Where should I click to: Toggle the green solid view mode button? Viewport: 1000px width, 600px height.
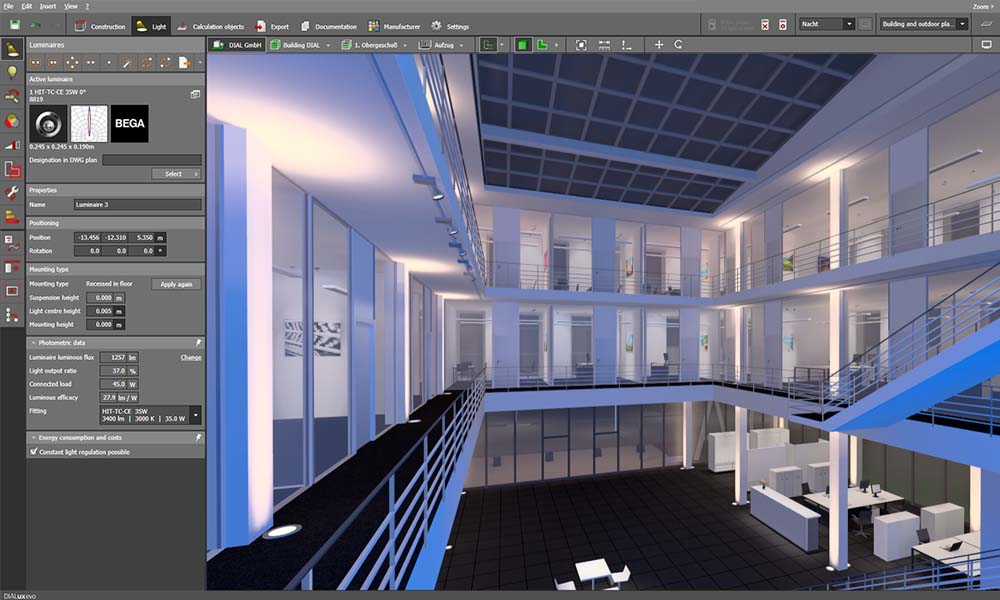point(521,45)
